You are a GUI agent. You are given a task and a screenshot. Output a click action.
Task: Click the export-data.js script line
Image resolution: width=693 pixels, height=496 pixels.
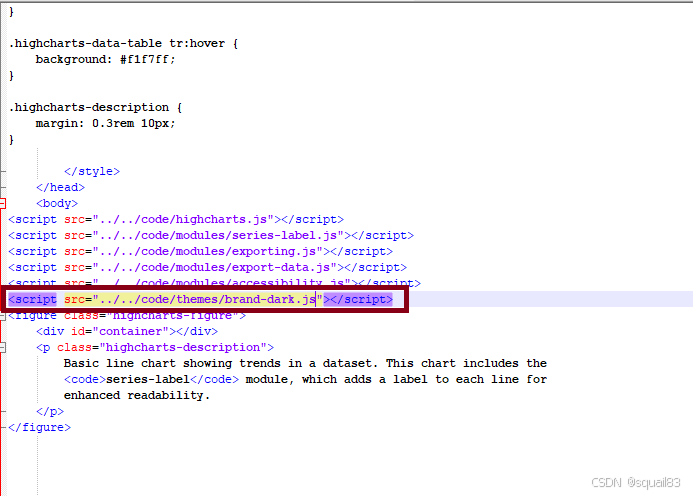tap(207, 267)
